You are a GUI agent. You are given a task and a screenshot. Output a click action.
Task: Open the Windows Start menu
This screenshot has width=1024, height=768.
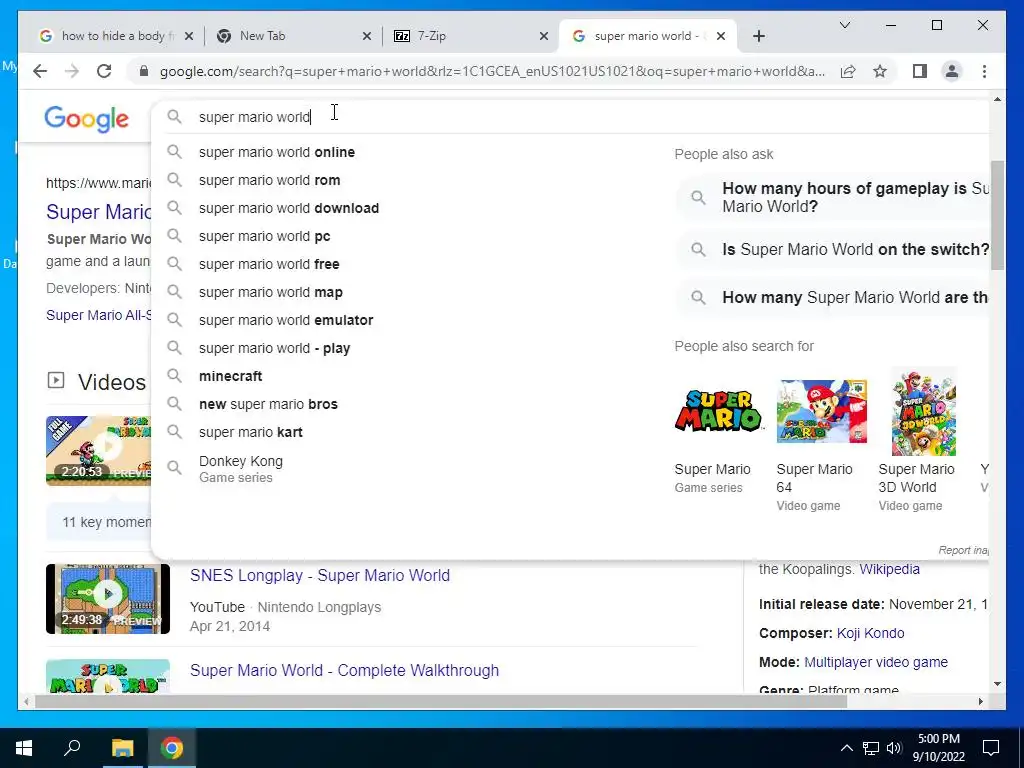click(x=24, y=748)
